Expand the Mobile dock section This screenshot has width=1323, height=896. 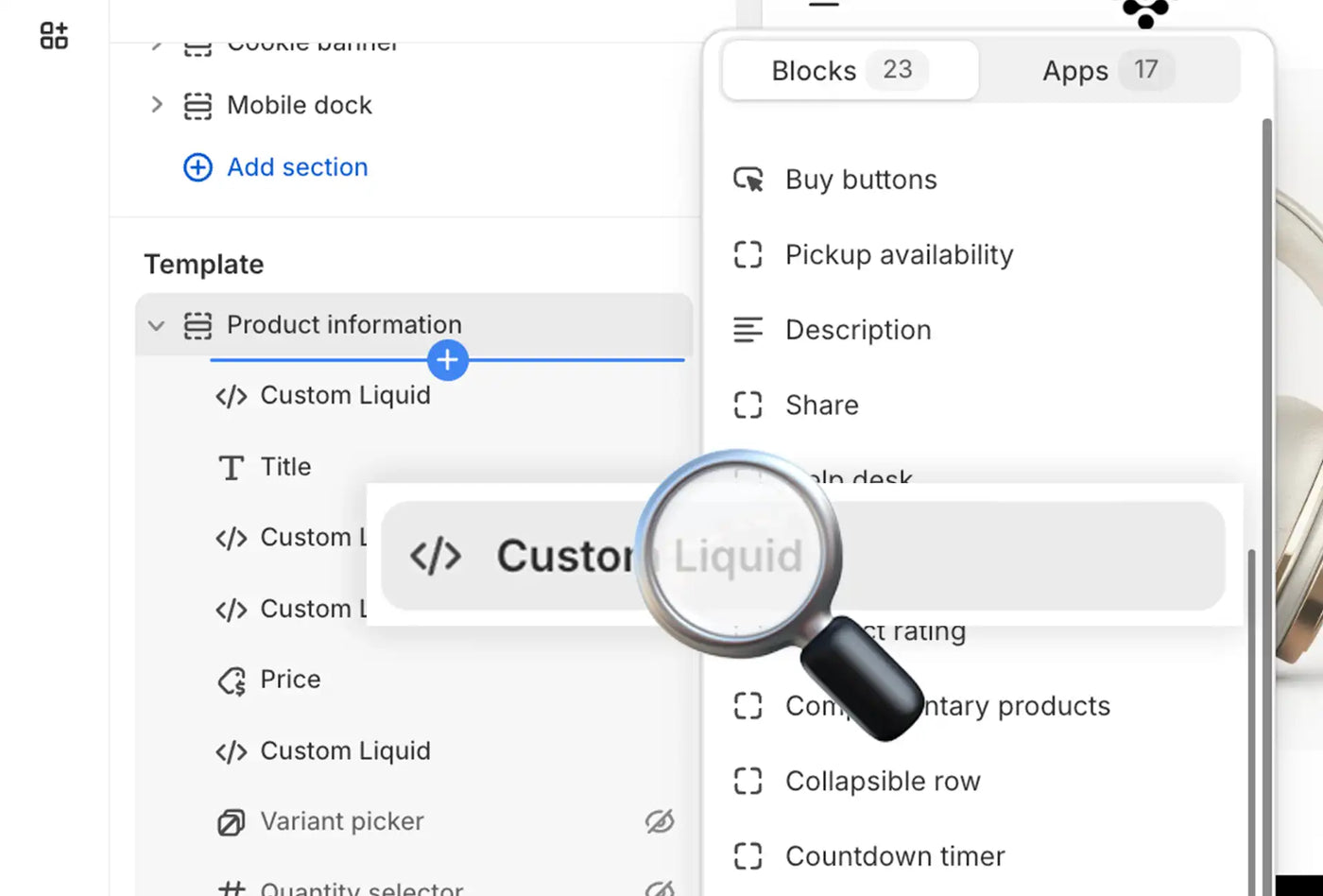(x=157, y=105)
